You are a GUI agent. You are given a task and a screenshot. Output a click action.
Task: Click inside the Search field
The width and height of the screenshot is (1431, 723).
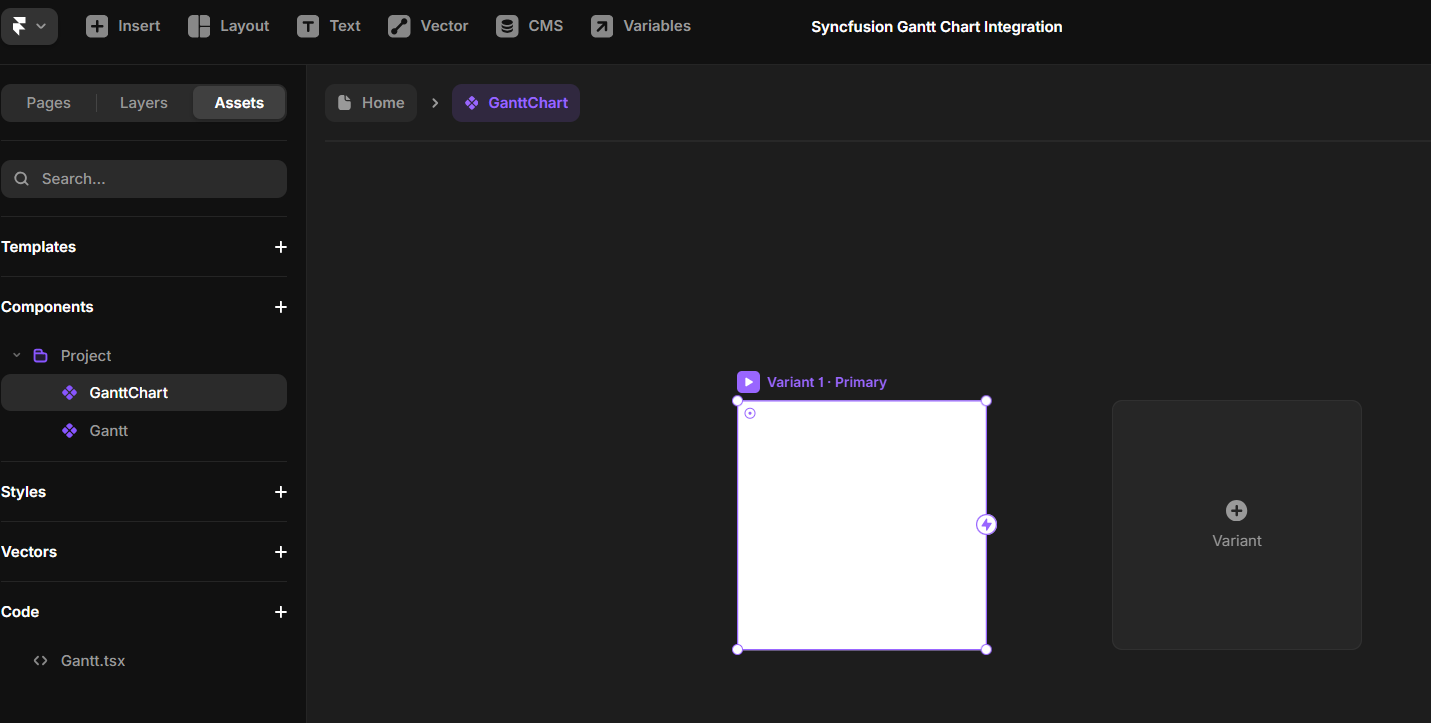144,178
